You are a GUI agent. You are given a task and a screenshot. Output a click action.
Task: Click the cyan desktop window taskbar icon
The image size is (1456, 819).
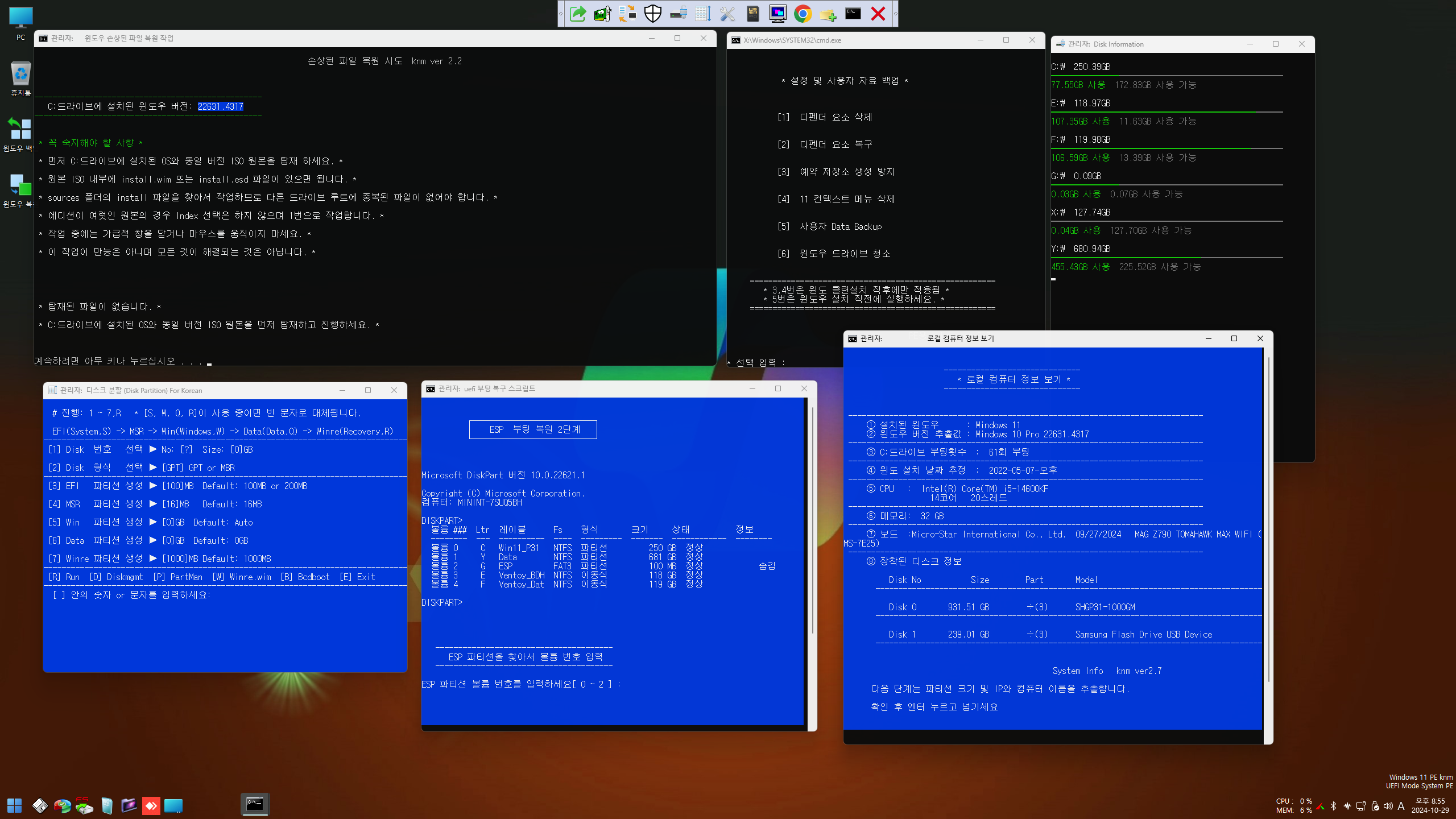click(x=173, y=805)
